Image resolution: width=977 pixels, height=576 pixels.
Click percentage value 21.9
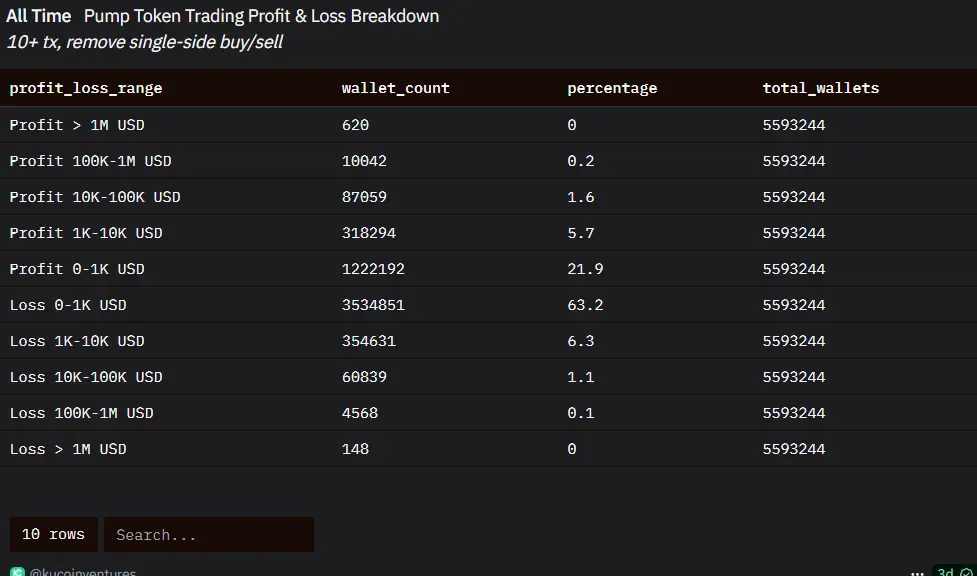585,269
